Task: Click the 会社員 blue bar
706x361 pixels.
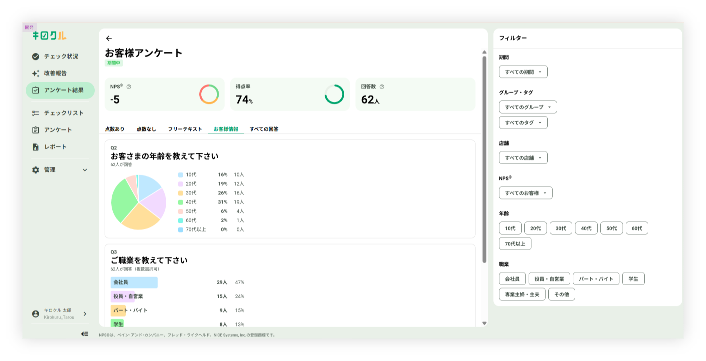Action: click(134, 282)
